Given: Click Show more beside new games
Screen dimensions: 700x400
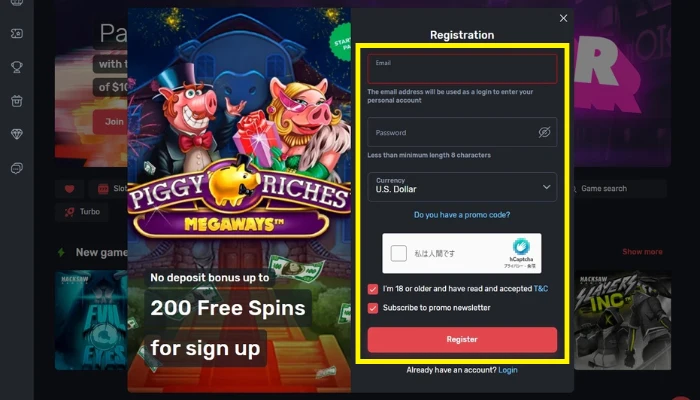Looking at the screenshot, I should 642,252.
